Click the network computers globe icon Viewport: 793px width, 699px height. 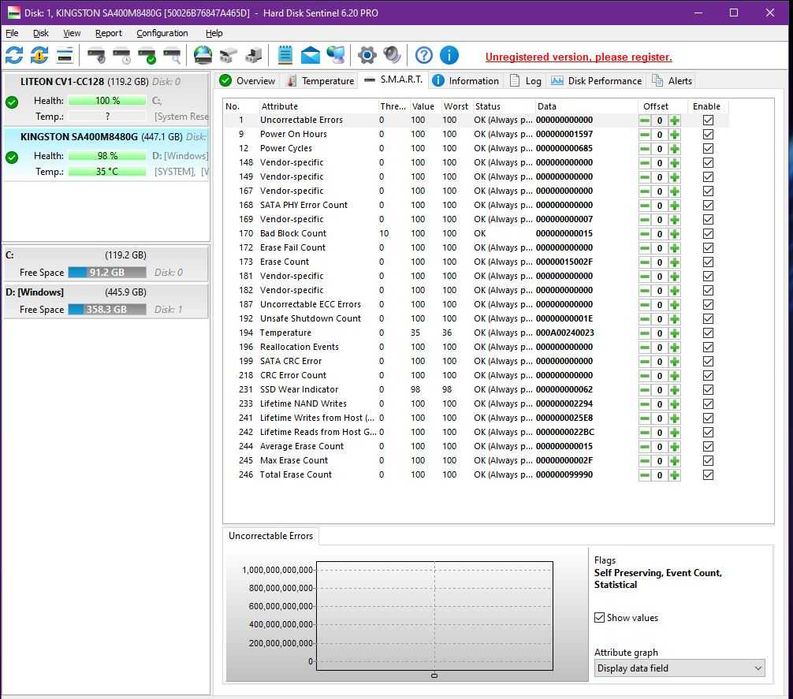click(x=336, y=55)
